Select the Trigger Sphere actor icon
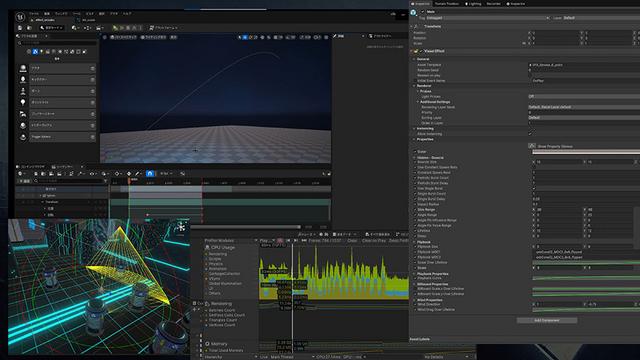The image size is (640, 360). (23, 137)
